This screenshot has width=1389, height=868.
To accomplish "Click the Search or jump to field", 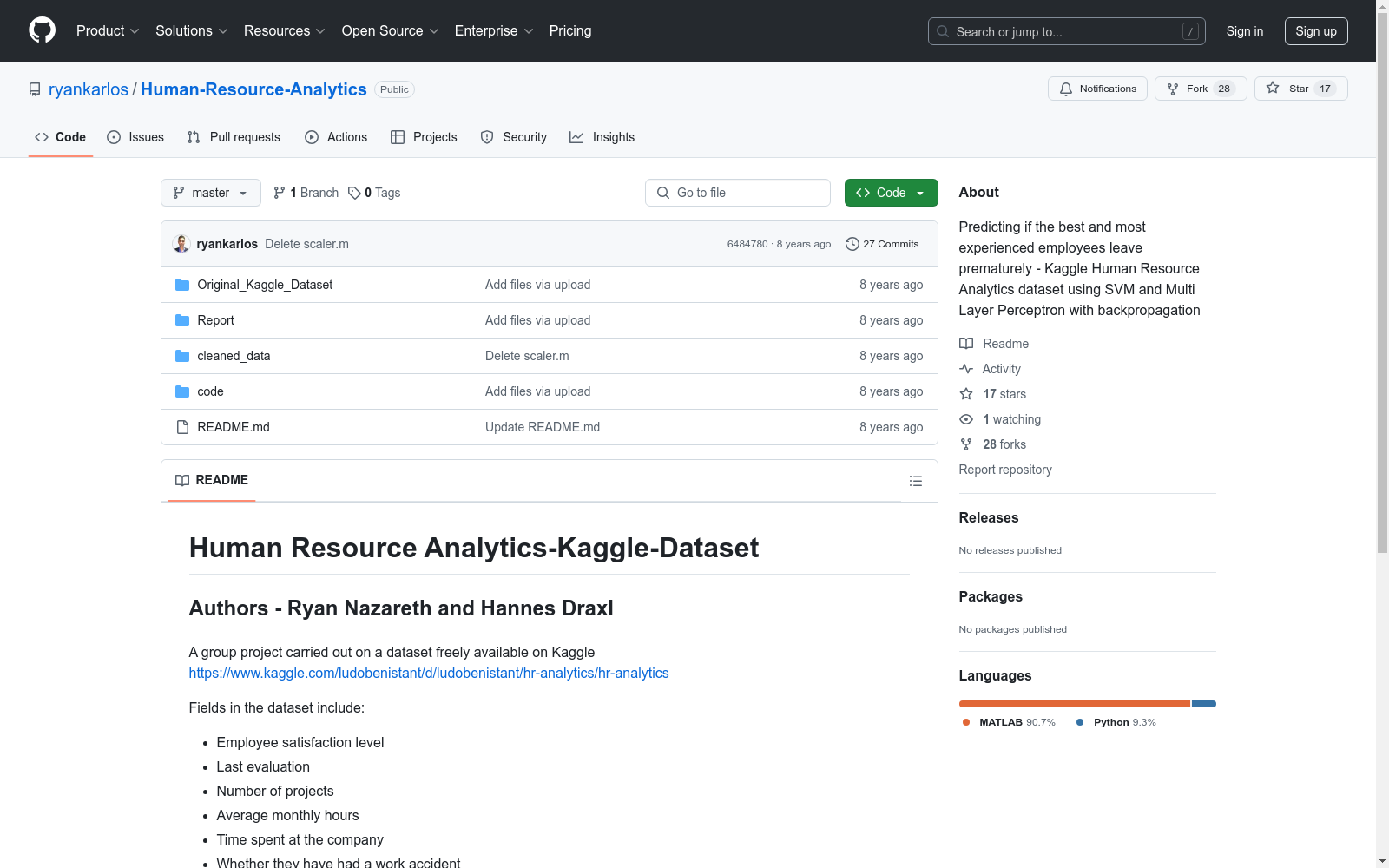I will pyautogui.click(x=1067, y=31).
